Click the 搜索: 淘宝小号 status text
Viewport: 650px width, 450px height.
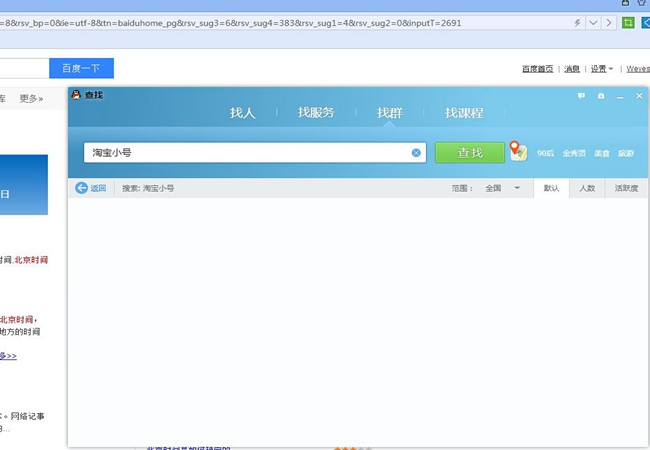[148, 188]
